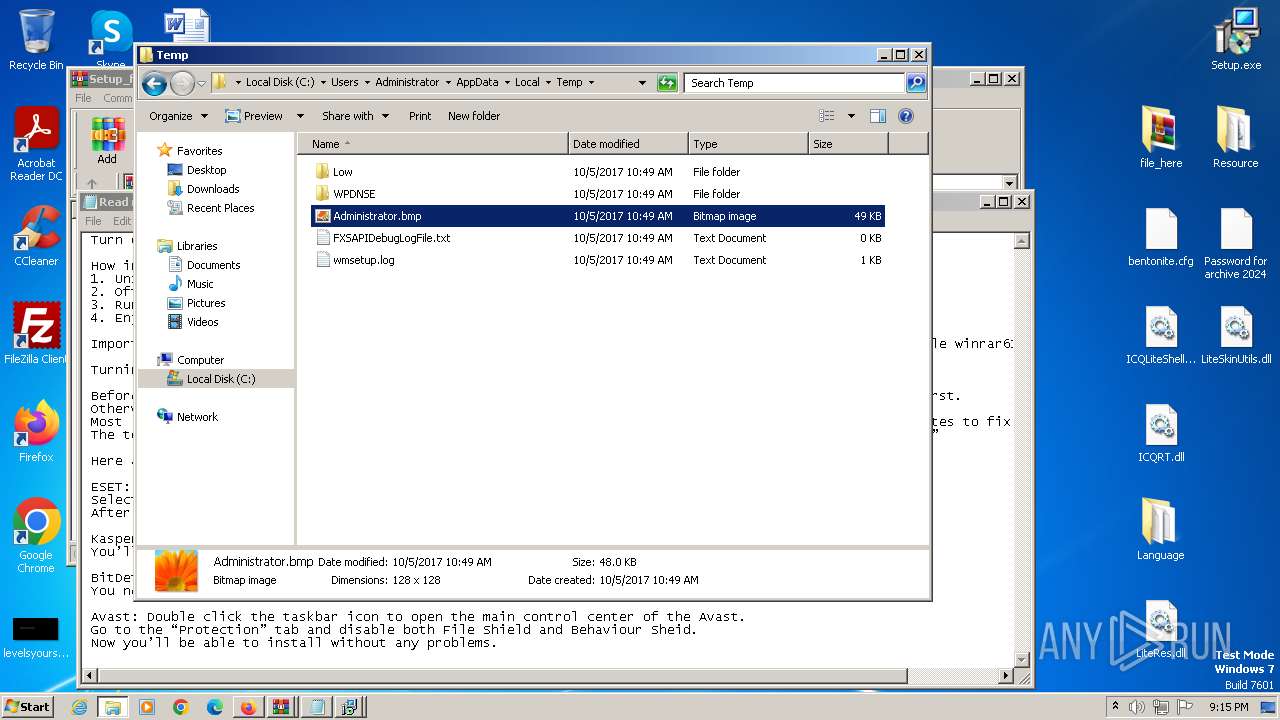Change view using the views icon

click(826, 116)
